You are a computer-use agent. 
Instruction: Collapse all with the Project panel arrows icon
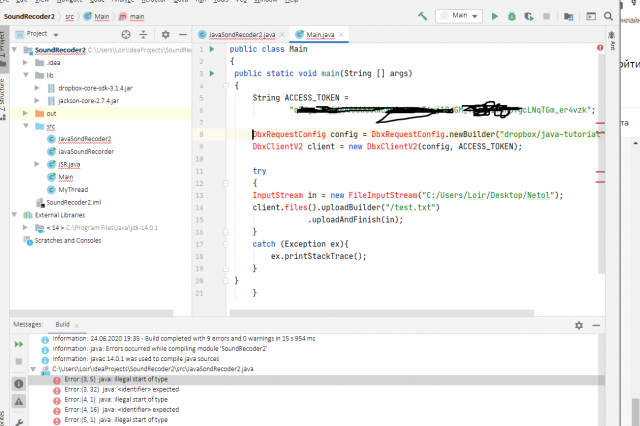[x=143, y=35]
